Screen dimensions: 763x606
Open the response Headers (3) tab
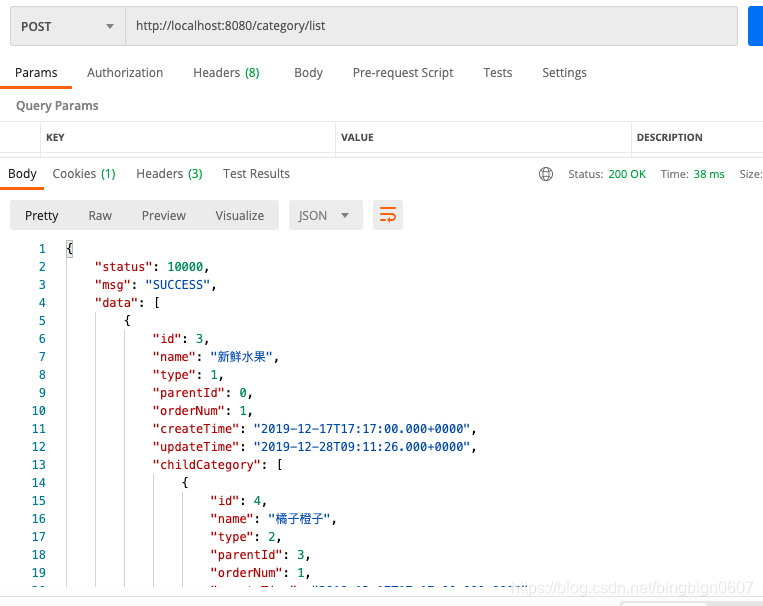(x=169, y=174)
